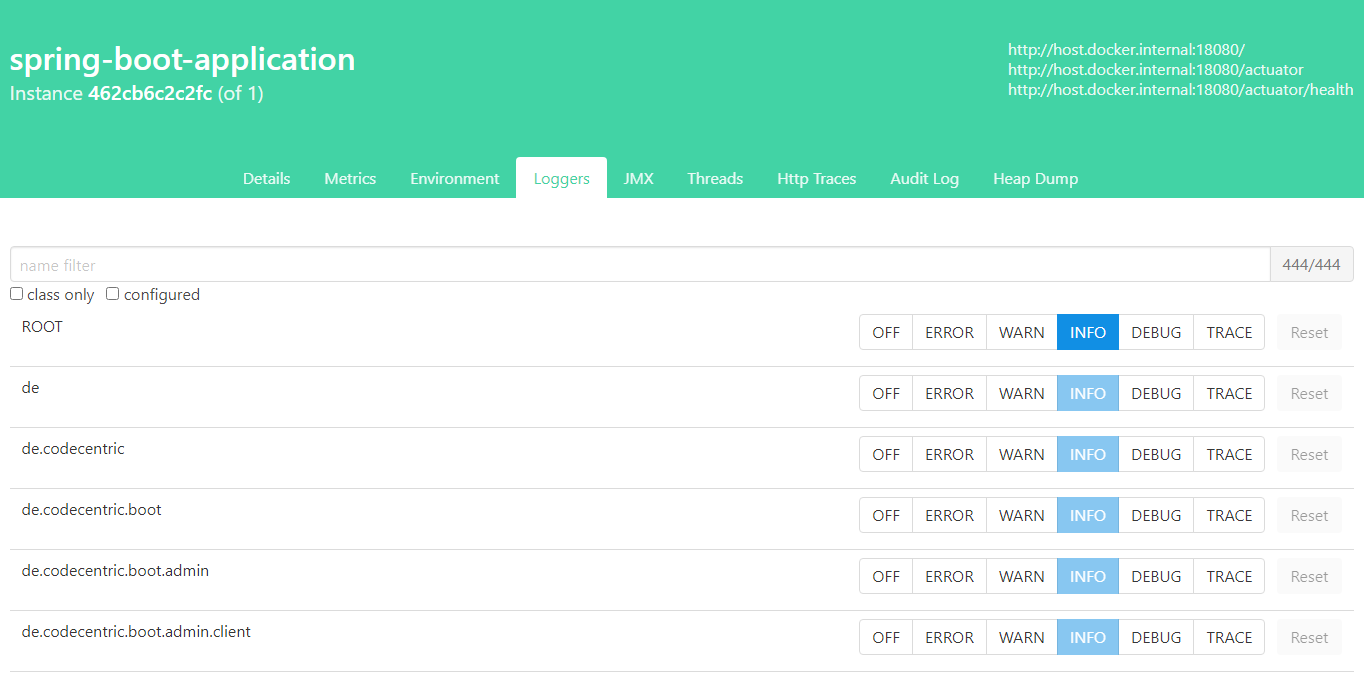1364x677 pixels.
Task: Set de.codecentric logger to ERROR
Action: point(949,454)
